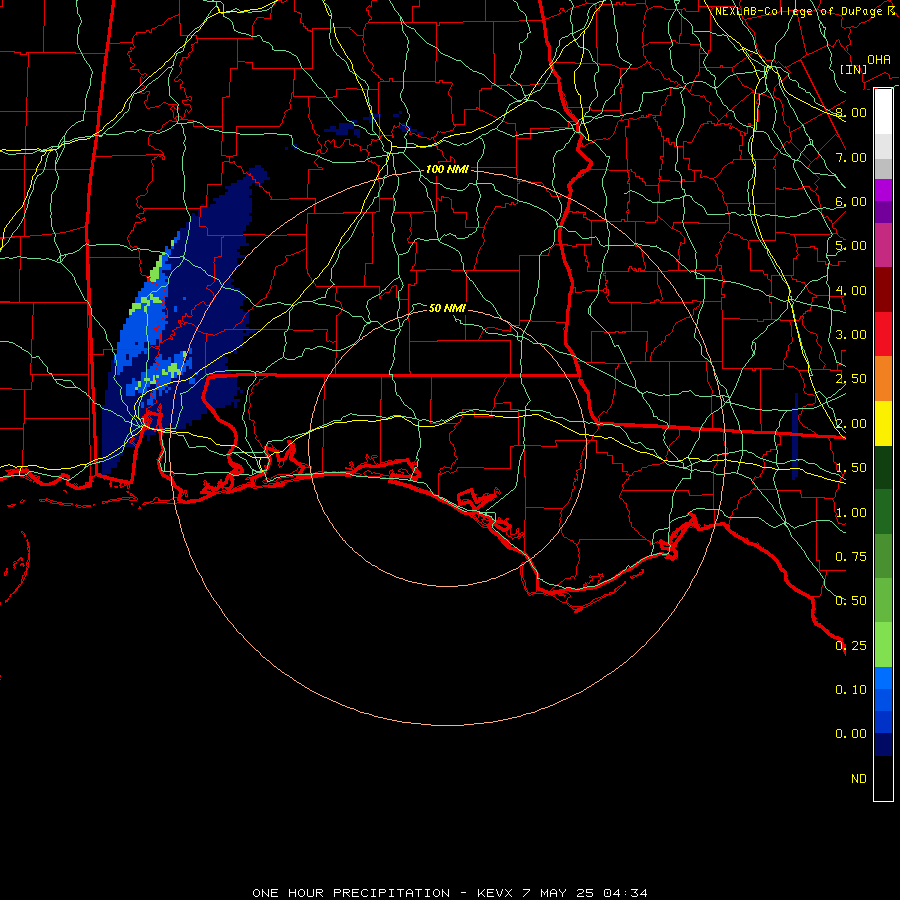Viewport: 900px width, 900px height.
Task: Select the [IN] units label
Action: click(854, 69)
